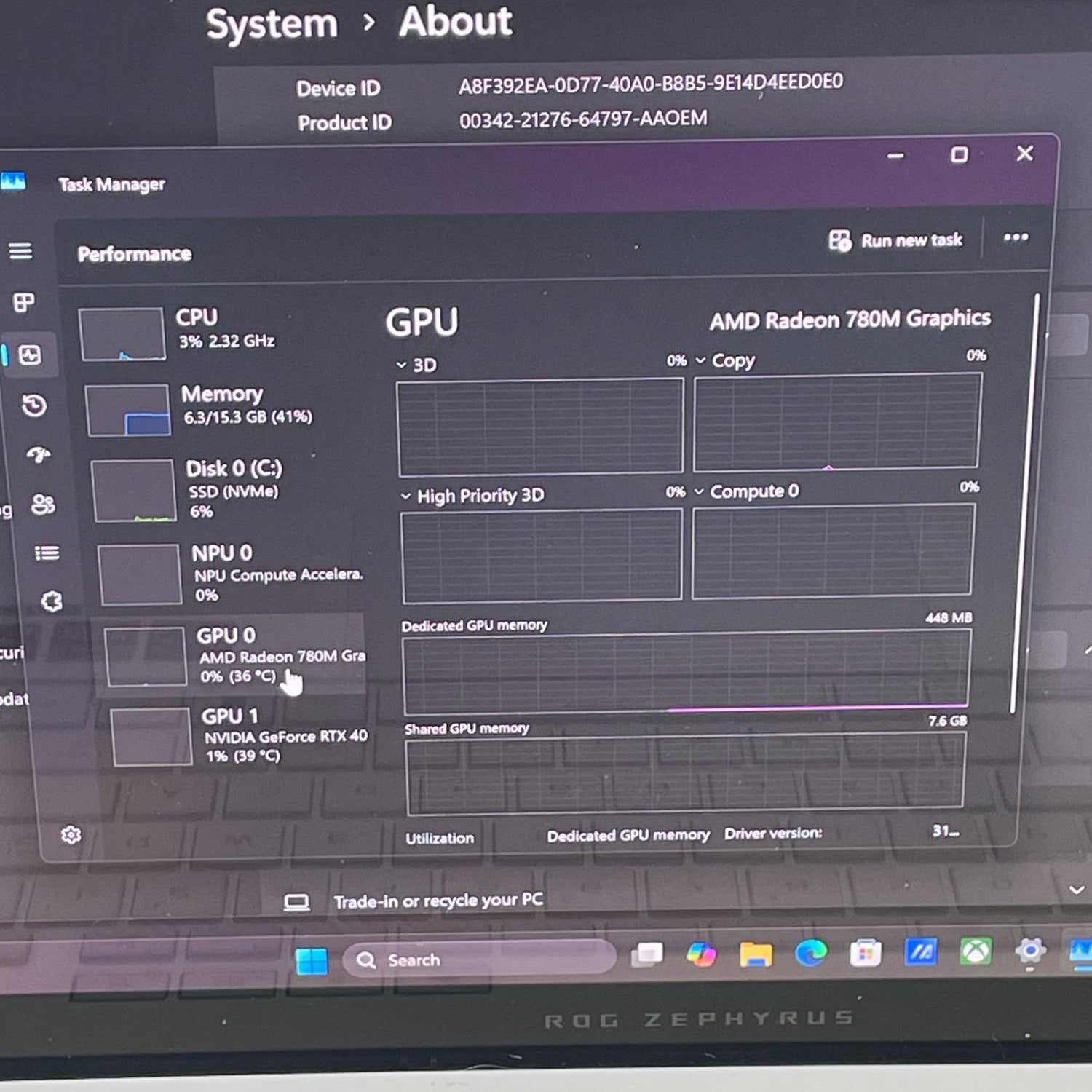This screenshot has width=1092, height=1092.
Task: Open the Xbox app from taskbar
Action: [976, 951]
